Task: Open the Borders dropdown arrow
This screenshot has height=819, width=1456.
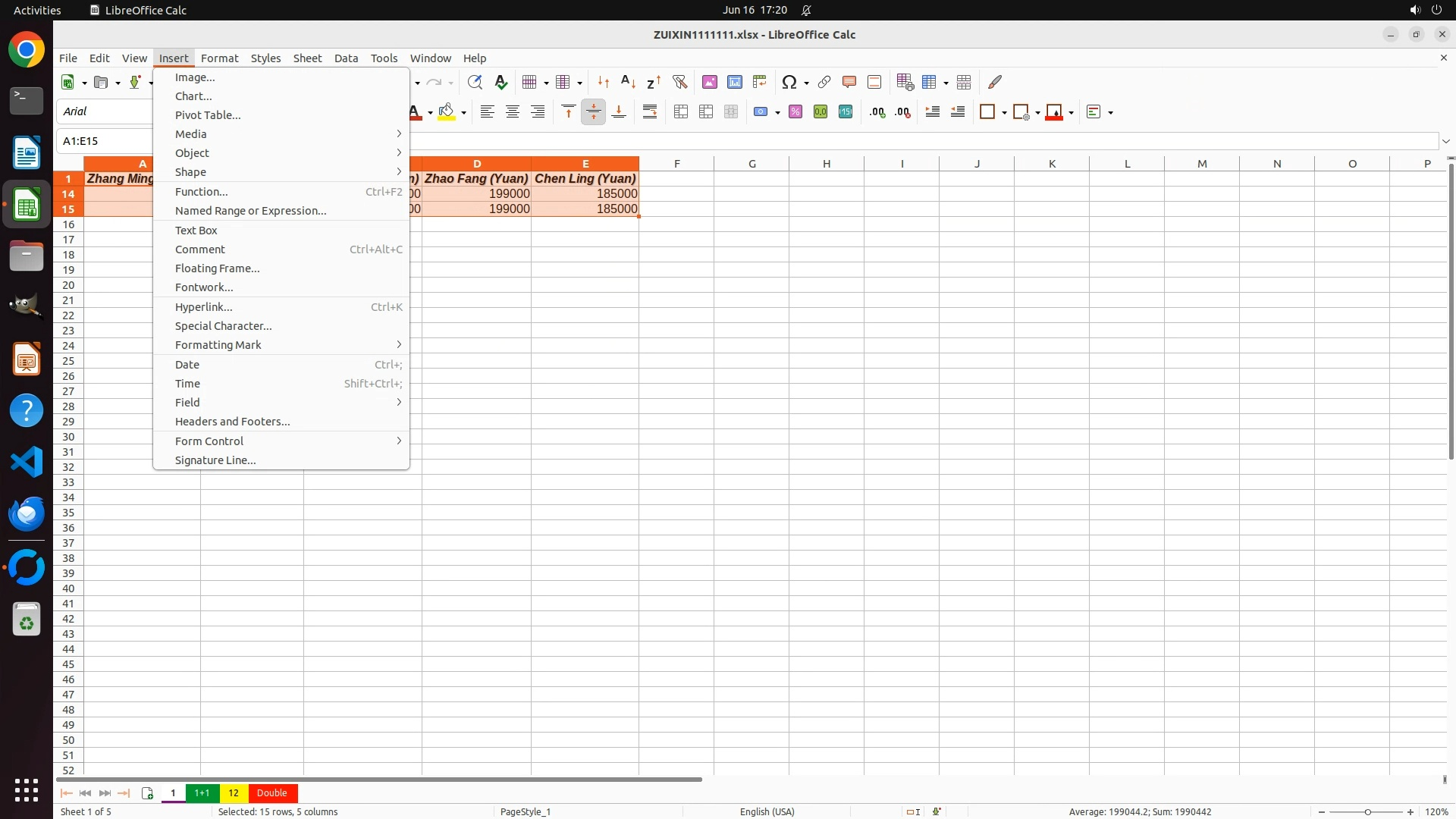Action: (1004, 113)
